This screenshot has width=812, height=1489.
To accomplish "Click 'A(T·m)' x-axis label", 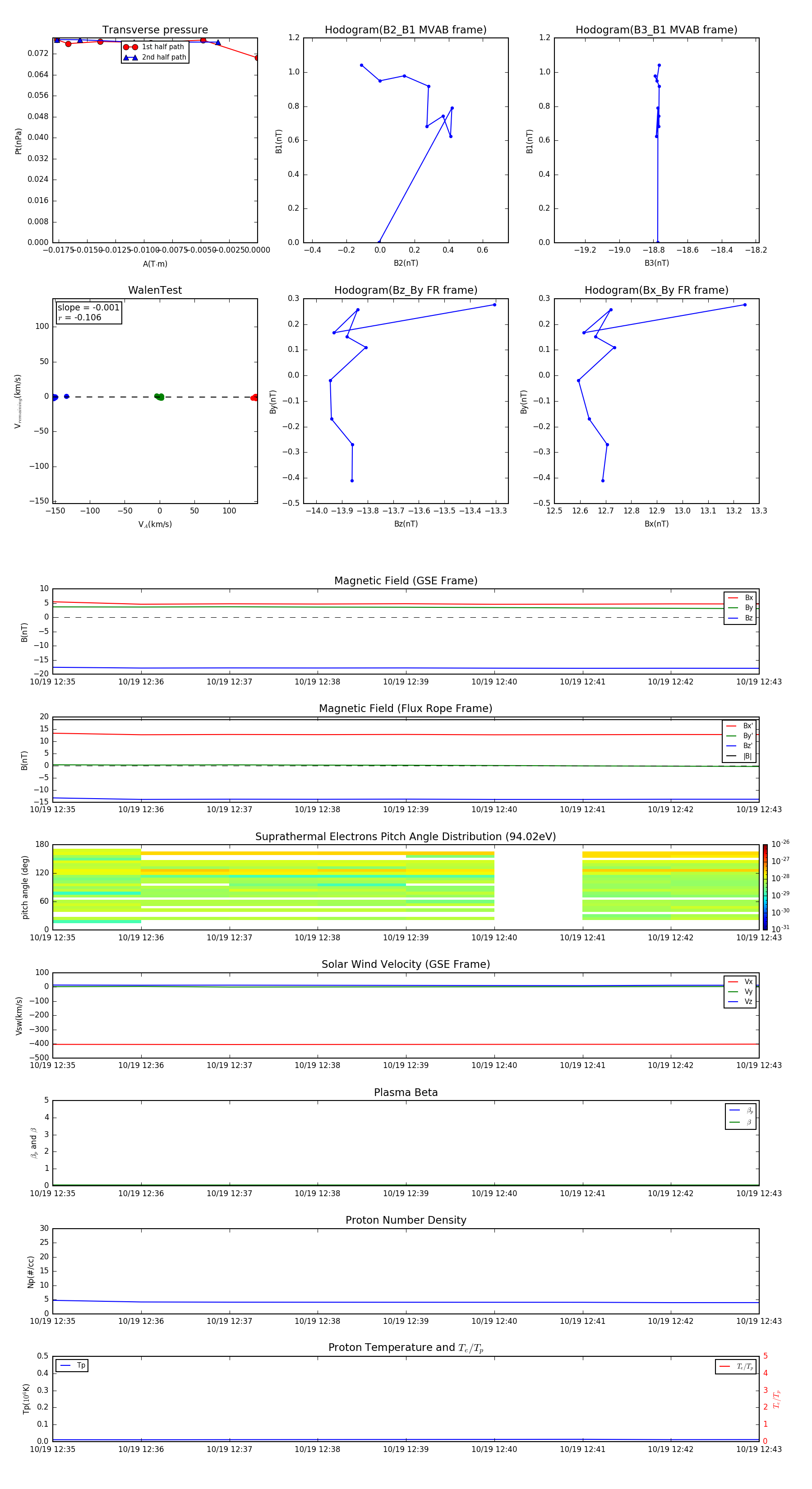I will coord(155,264).
